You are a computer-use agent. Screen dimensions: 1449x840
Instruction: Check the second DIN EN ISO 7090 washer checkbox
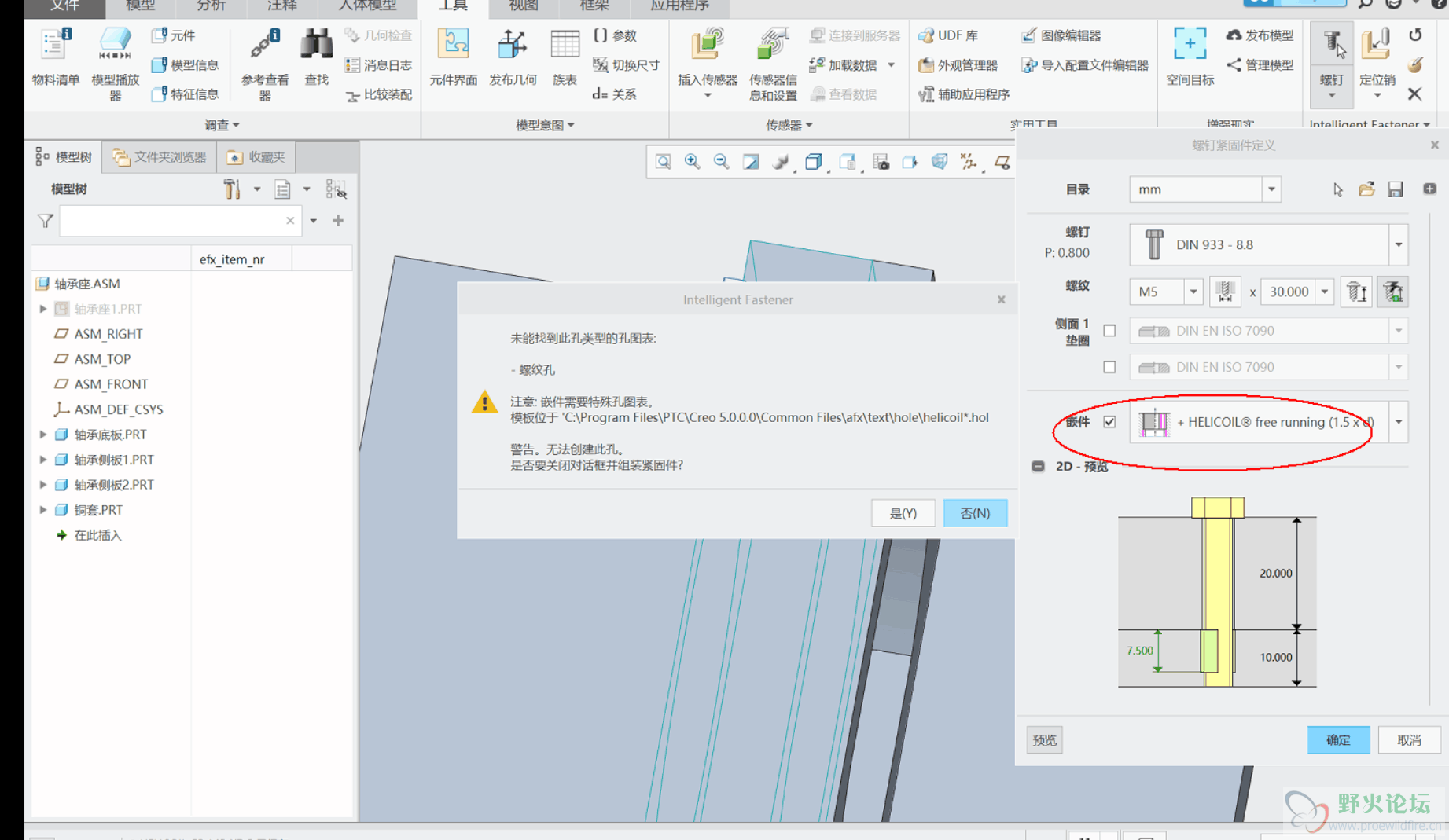coord(1109,367)
